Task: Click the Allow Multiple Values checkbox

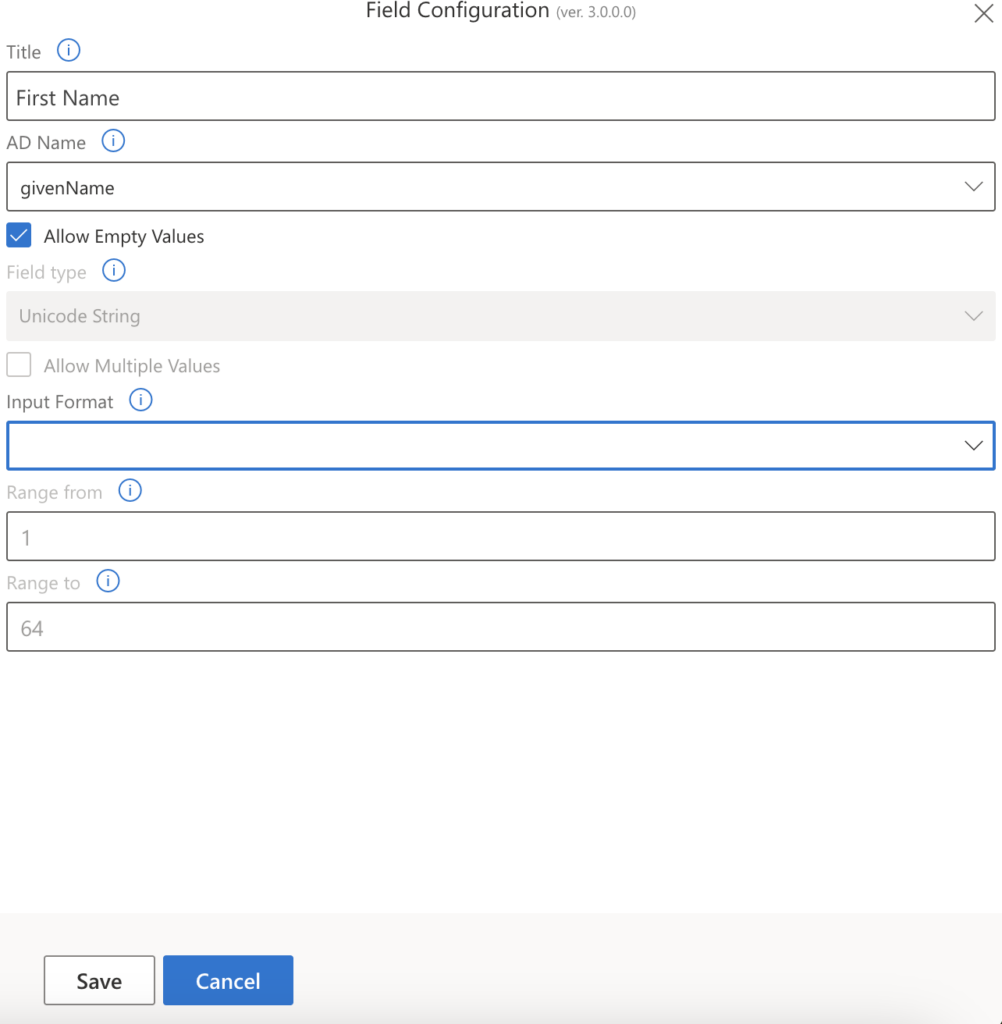Action: coord(18,364)
